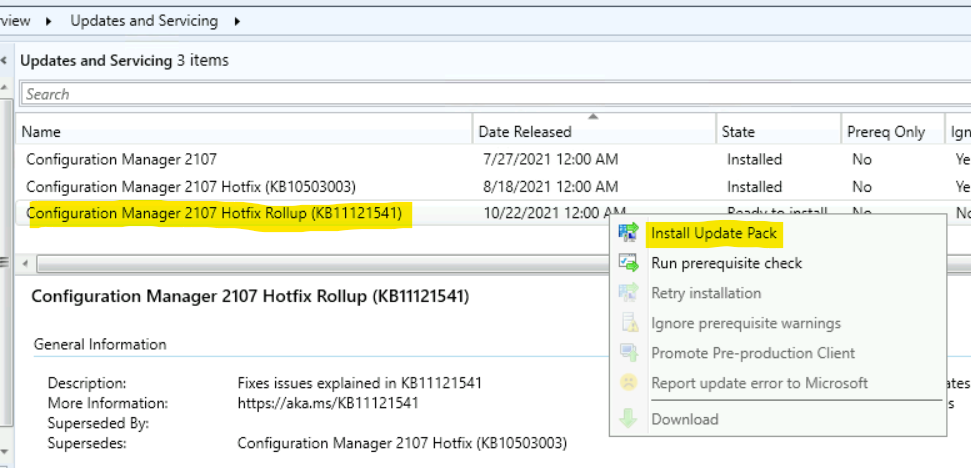
Task: Click the left pane scroll-up arrow
Action: click(4, 89)
